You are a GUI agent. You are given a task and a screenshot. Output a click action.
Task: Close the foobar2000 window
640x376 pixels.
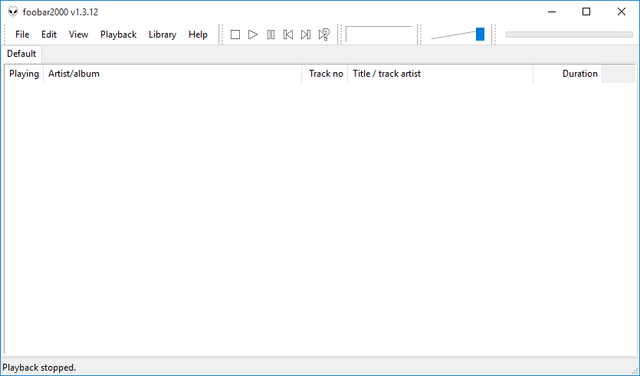(x=621, y=12)
